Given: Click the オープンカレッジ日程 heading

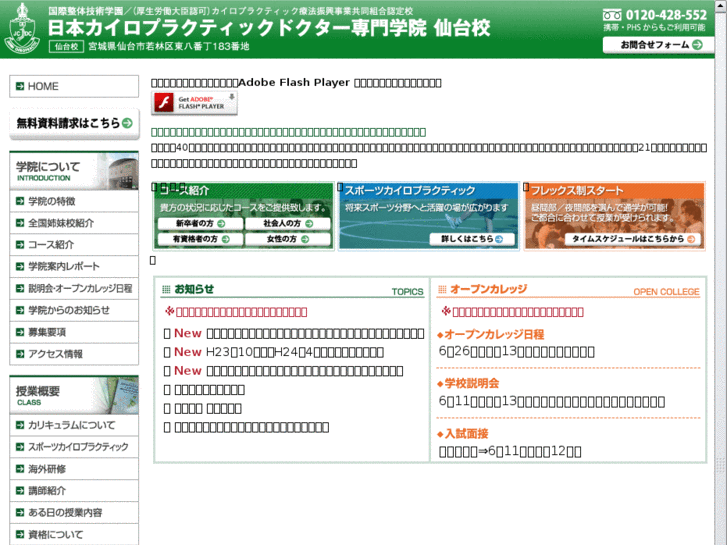Looking at the screenshot, I should tap(494, 334).
